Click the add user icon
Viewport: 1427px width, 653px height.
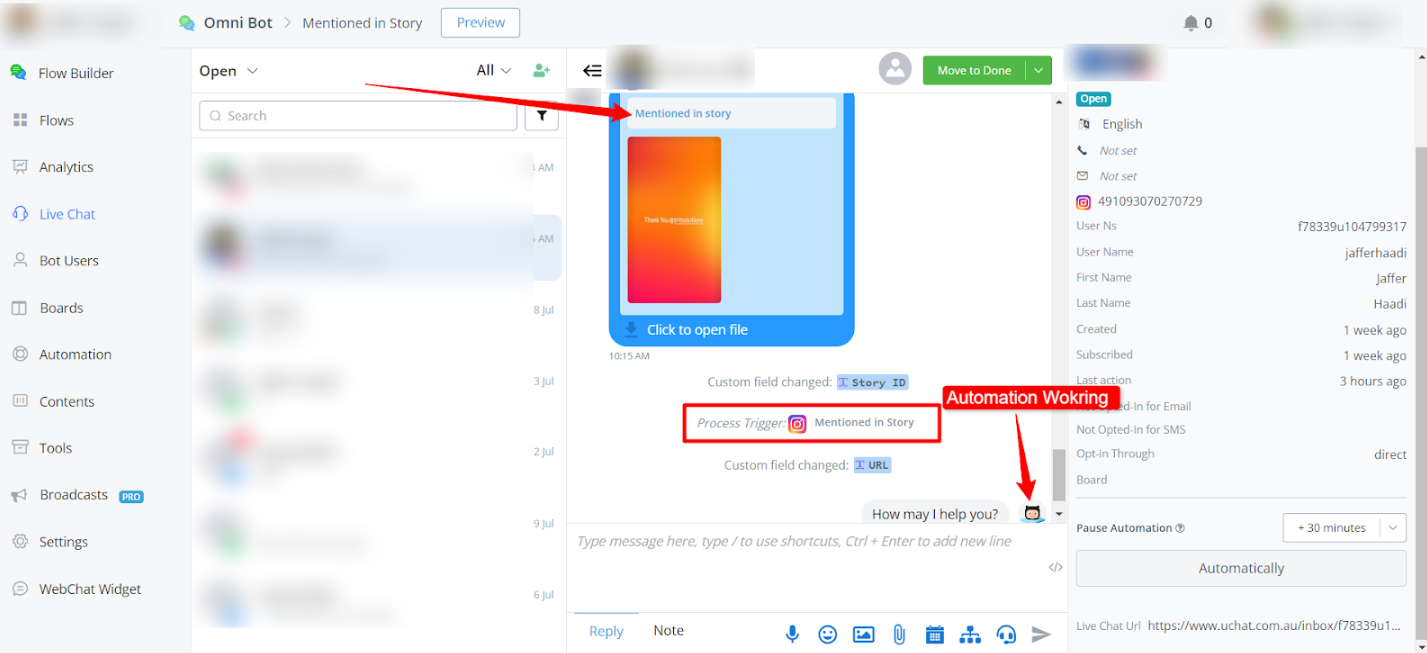tap(541, 71)
